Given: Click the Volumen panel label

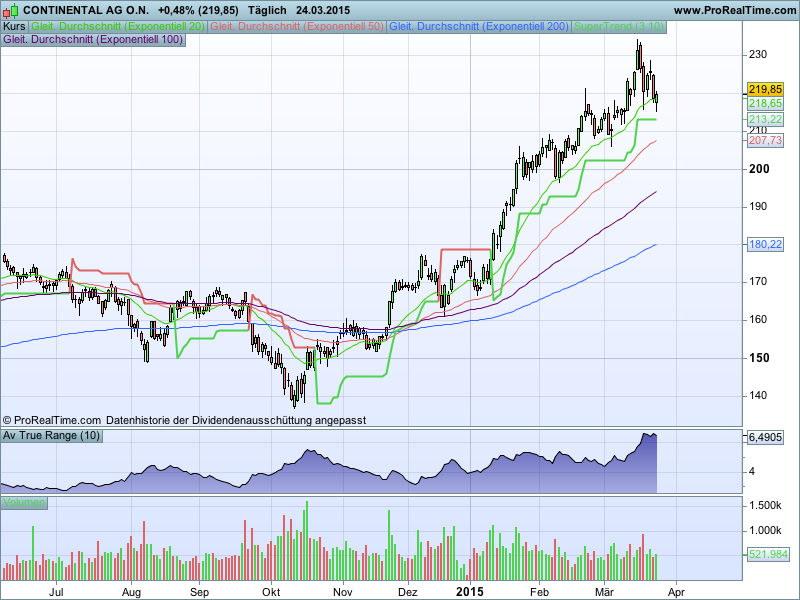Looking at the screenshot, I should coord(24,503).
